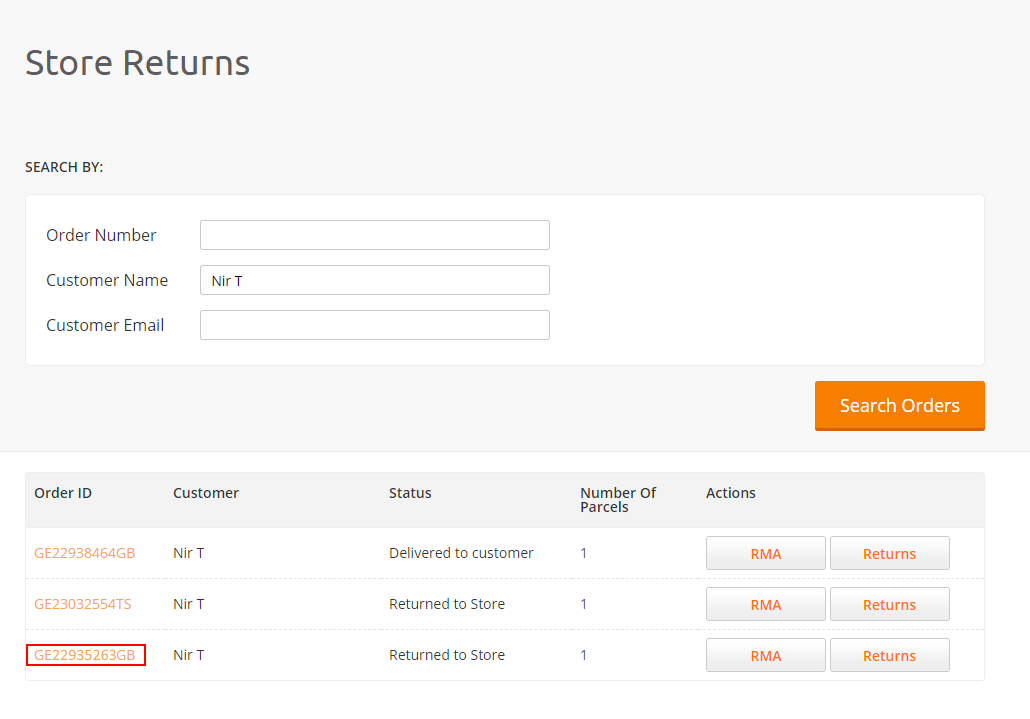Click the Status column header
The height and width of the screenshot is (719, 1030).
point(410,493)
